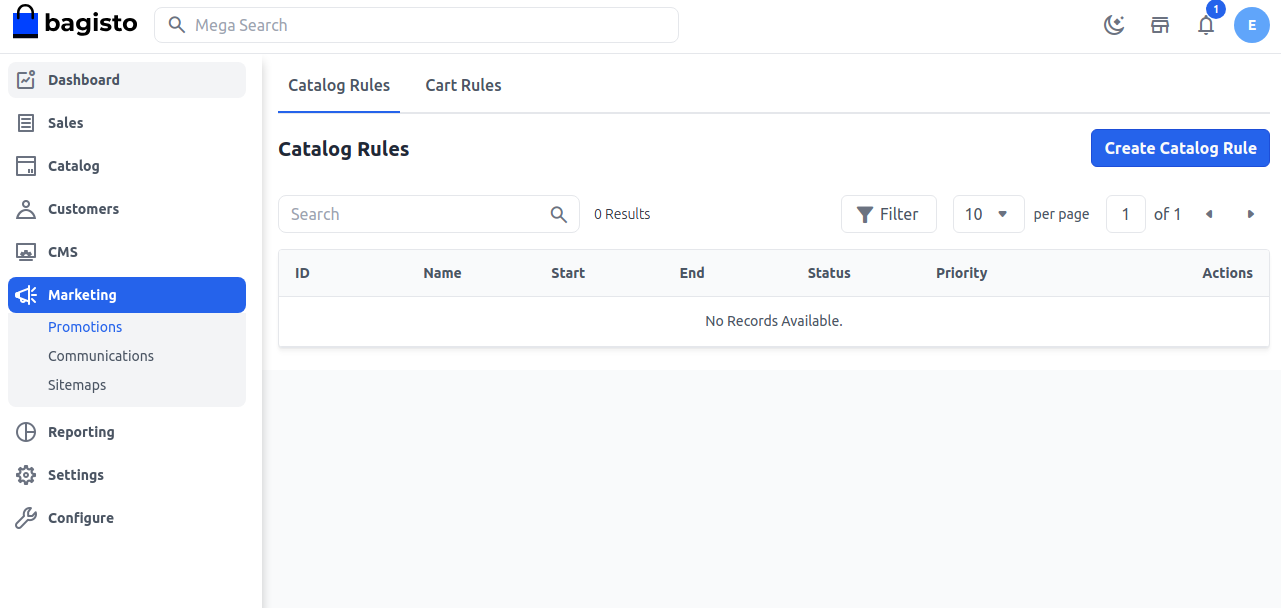Toggle dark mode moon icon
The width and height of the screenshot is (1281, 608).
[1114, 25]
